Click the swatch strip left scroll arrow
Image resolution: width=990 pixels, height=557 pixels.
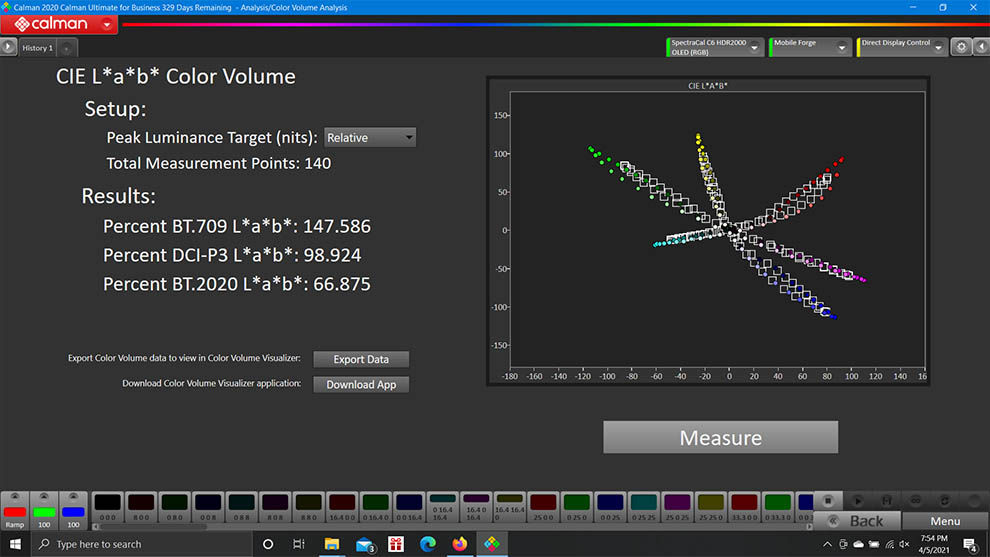pos(95,527)
